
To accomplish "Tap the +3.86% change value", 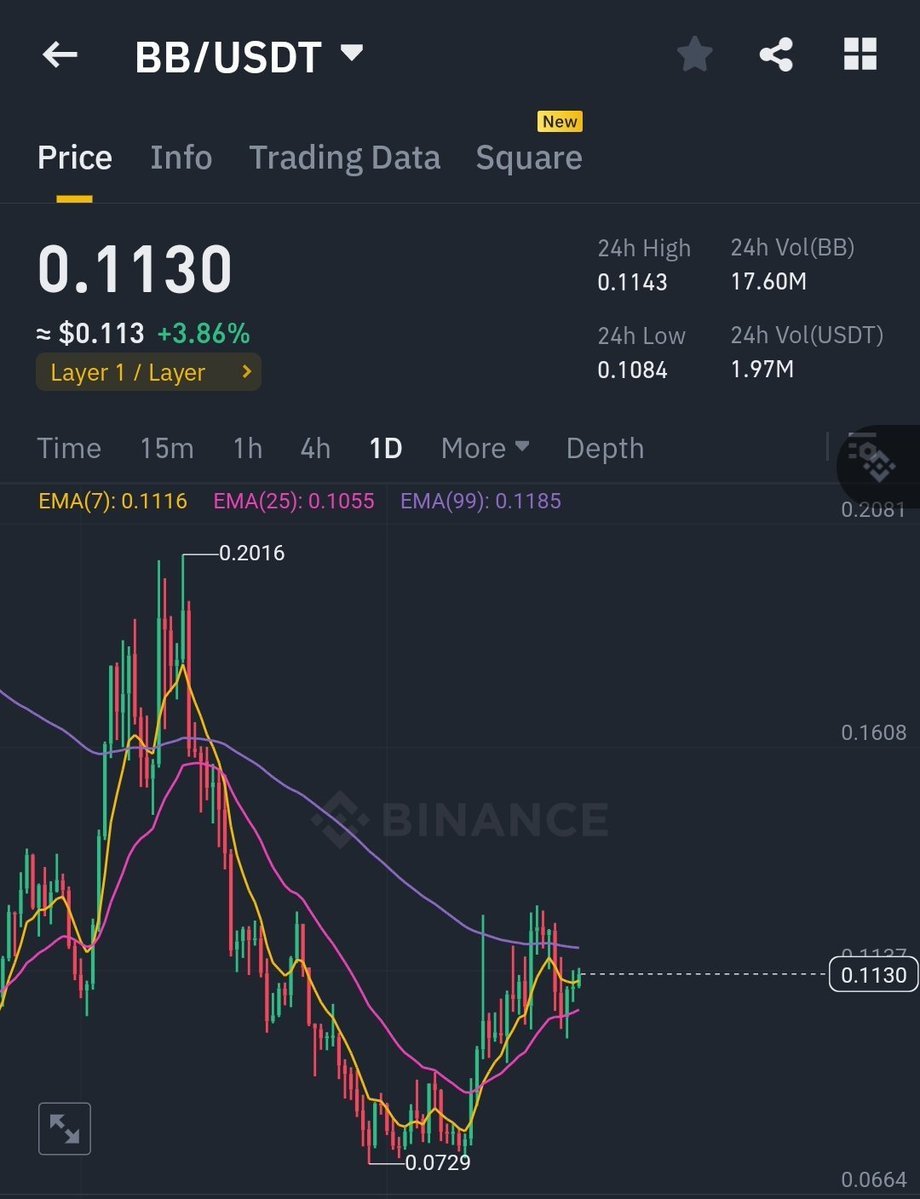I will pyautogui.click(x=203, y=333).
